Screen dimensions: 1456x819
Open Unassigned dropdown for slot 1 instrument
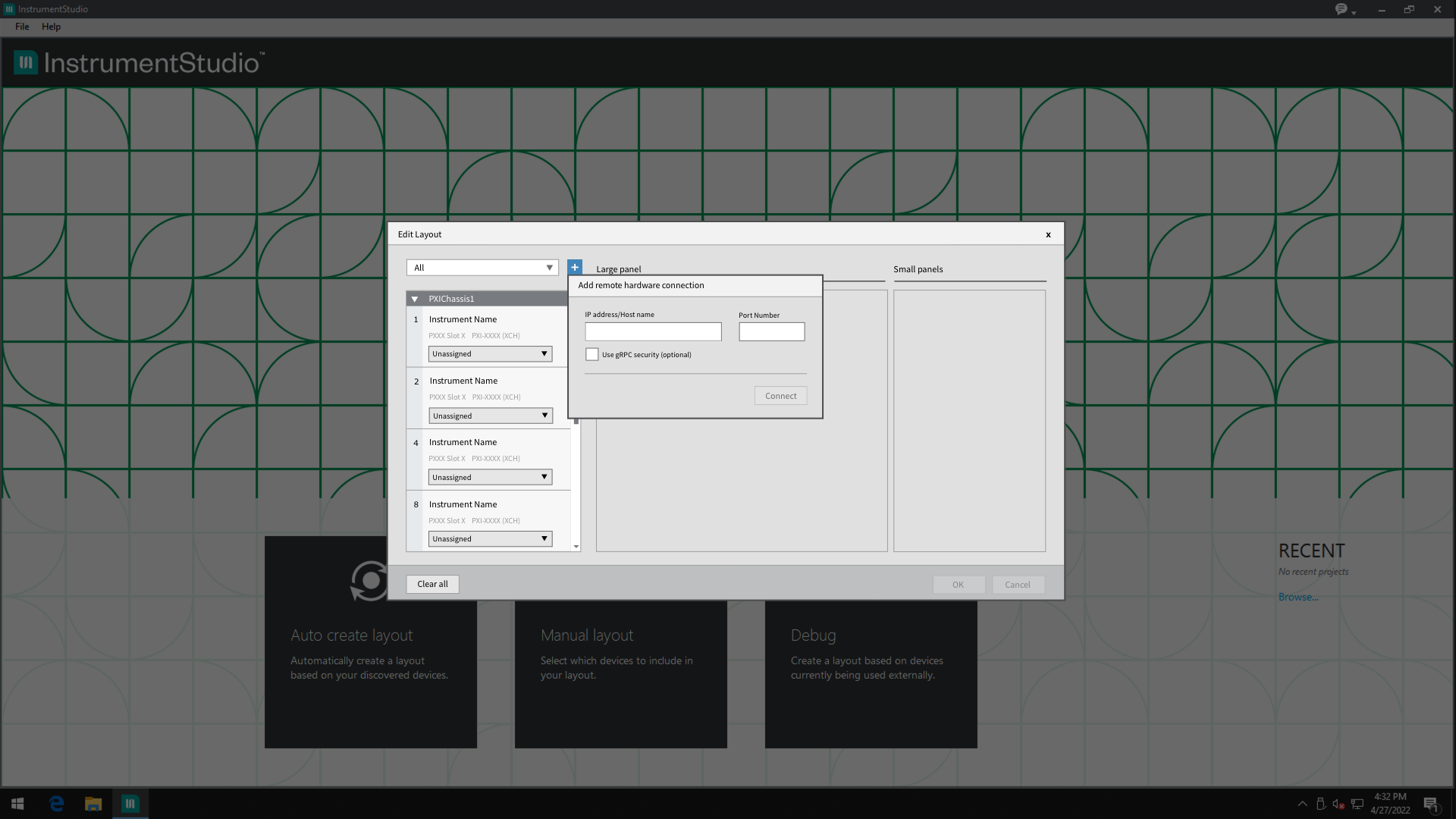click(490, 354)
